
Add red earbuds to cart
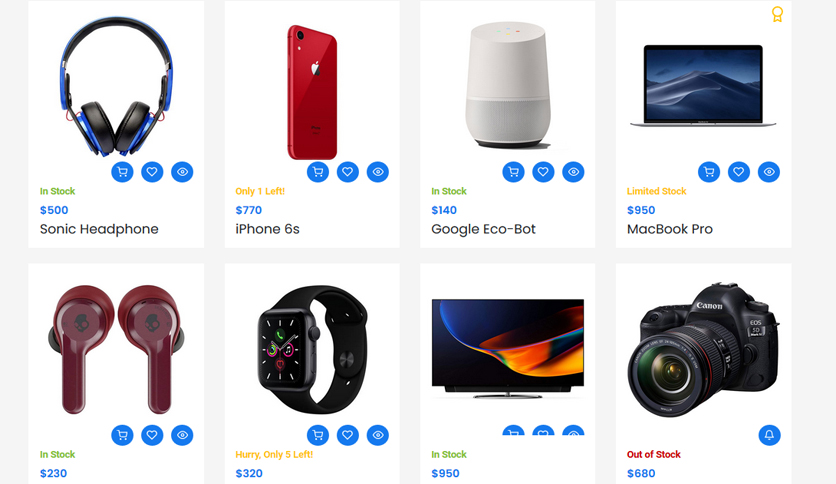coord(122,435)
